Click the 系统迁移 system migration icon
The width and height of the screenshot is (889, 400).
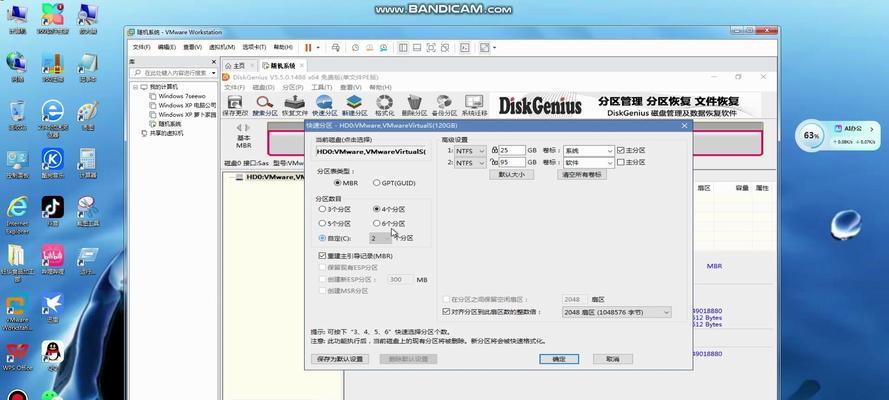(x=474, y=105)
